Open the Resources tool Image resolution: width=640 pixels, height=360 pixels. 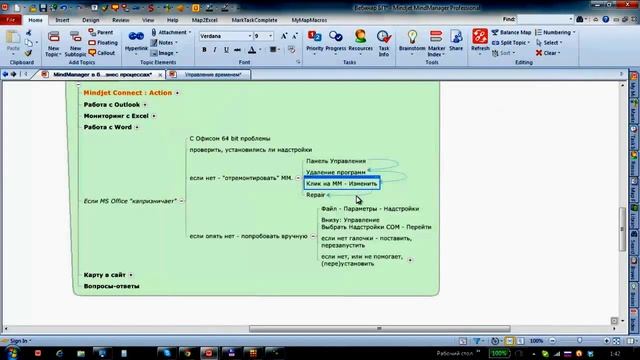click(x=360, y=42)
